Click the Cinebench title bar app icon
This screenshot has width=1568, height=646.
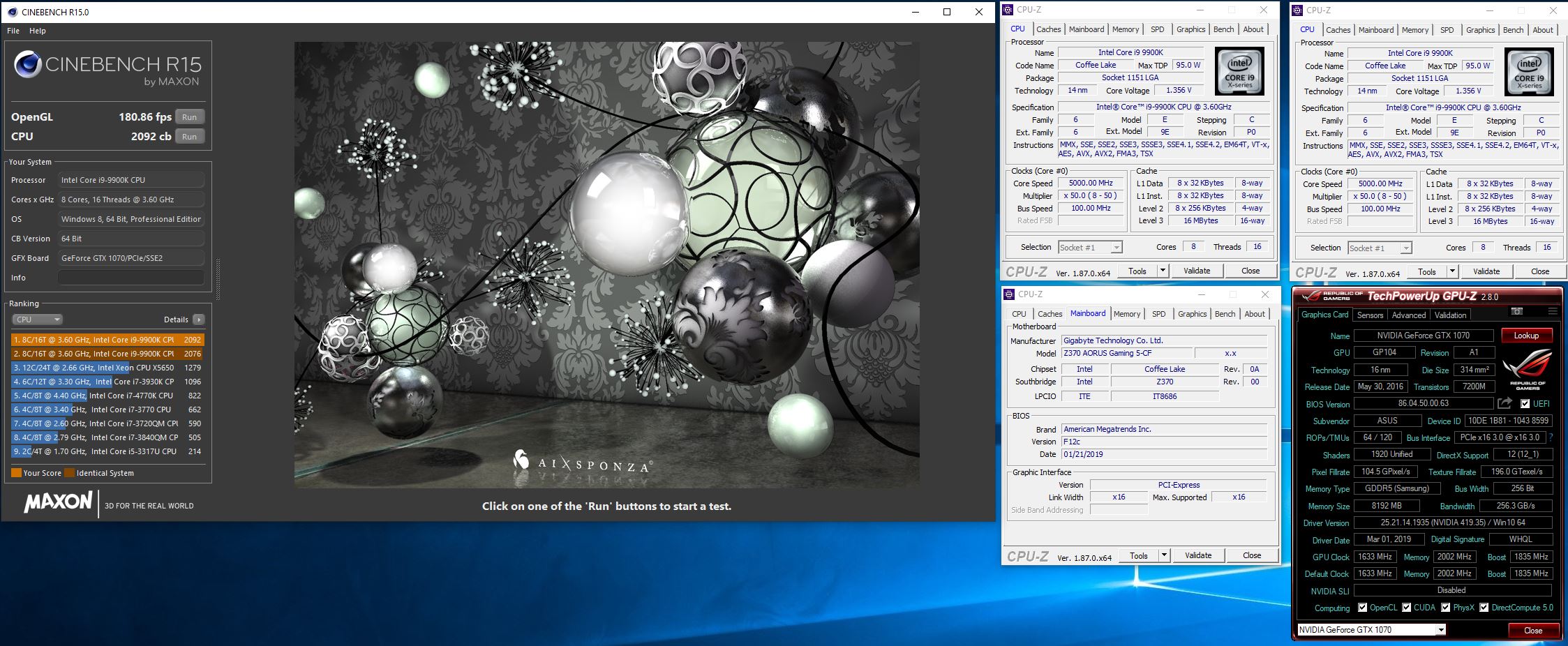pyautogui.click(x=12, y=12)
